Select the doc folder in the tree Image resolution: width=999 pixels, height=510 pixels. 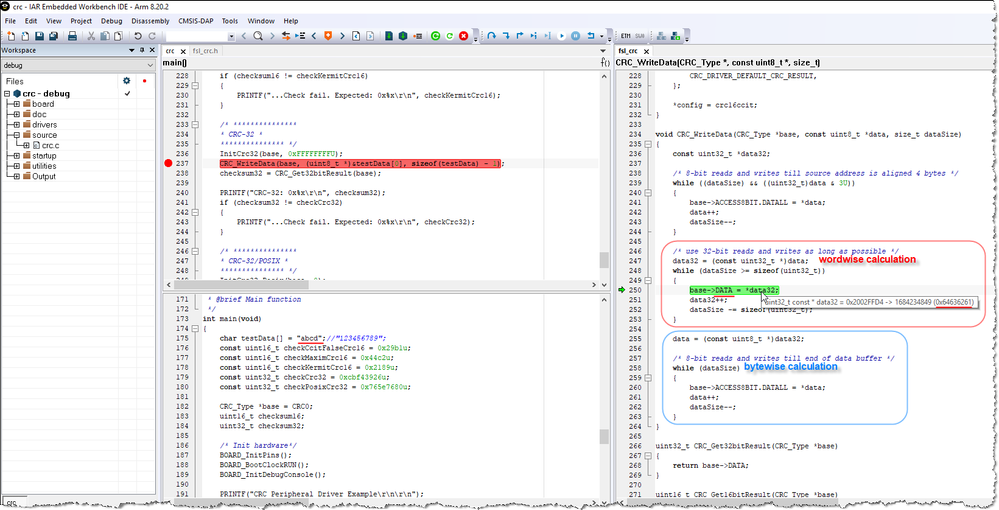pyautogui.click(x=40, y=114)
